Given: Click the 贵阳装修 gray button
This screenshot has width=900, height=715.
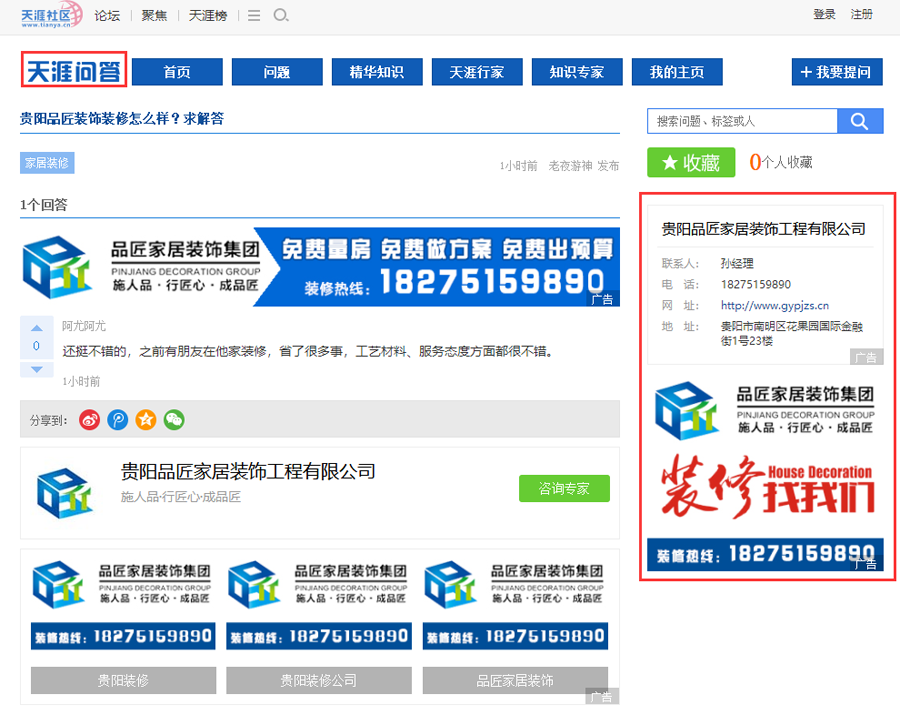Looking at the screenshot, I should (123, 681).
